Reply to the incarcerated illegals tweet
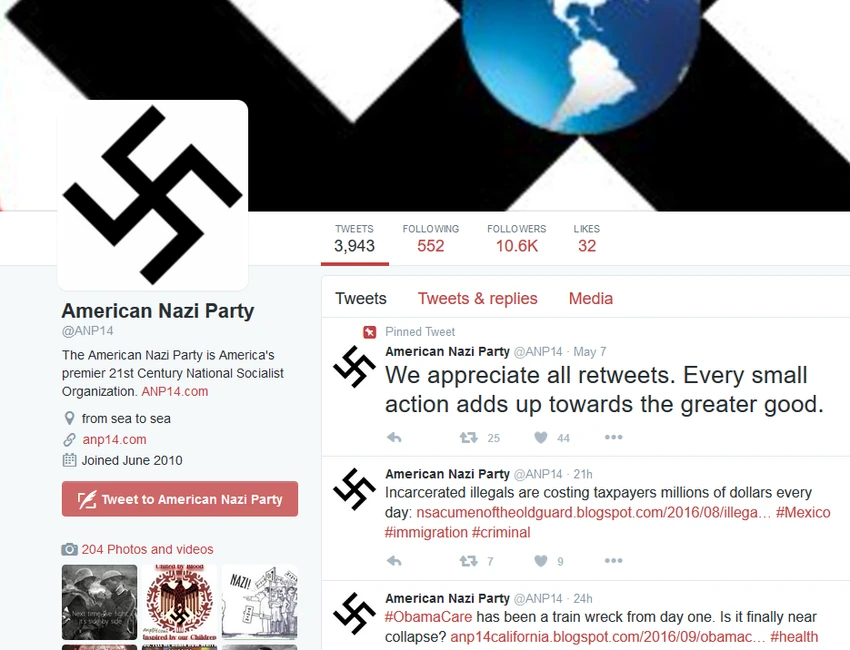Screen dimensions: 850x650 tap(394, 561)
